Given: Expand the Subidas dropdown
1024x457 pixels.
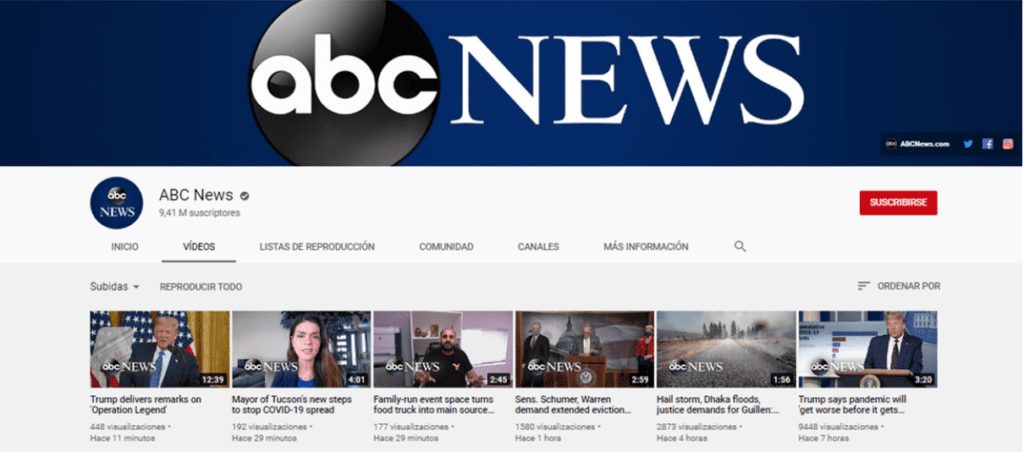Looking at the screenshot, I should 115,287.
